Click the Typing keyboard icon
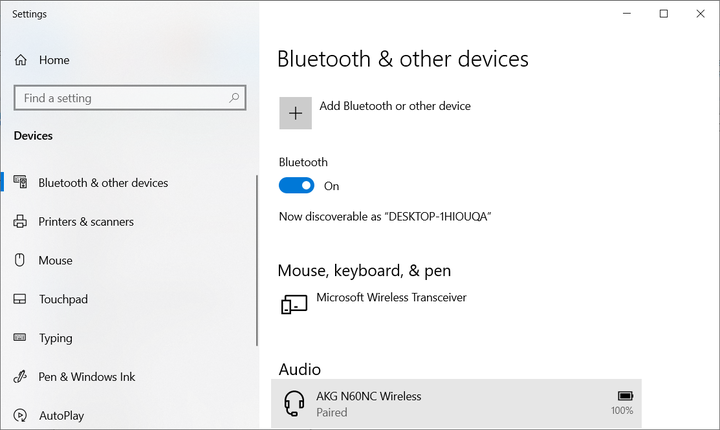The image size is (720, 430). pyautogui.click(x=20, y=338)
